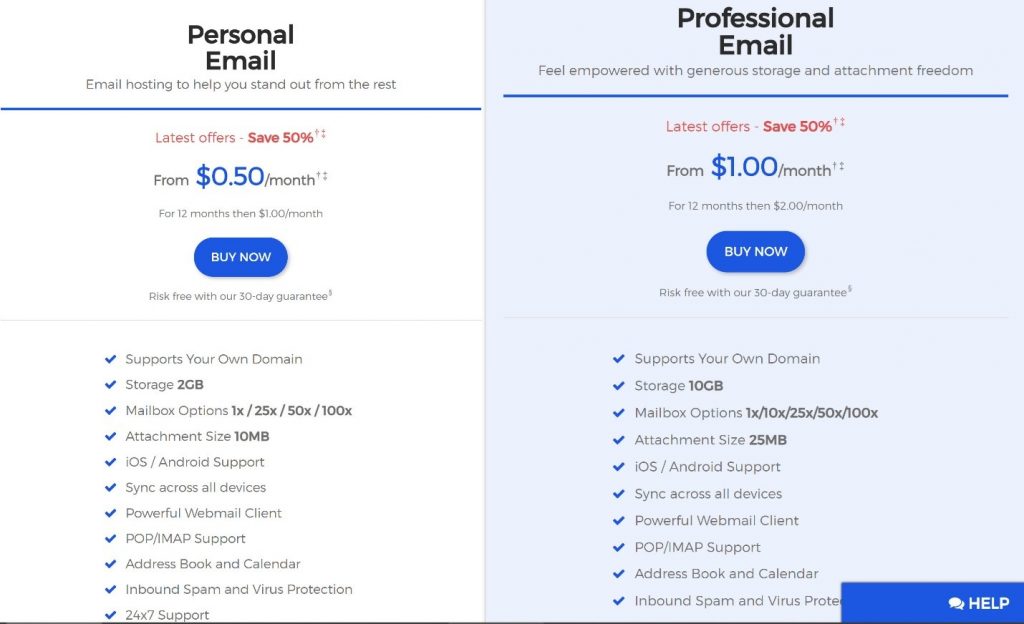Click Personal Email BUY NOW button
The height and width of the screenshot is (624, 1024).
pyautogui.click(x=240, y=257)
